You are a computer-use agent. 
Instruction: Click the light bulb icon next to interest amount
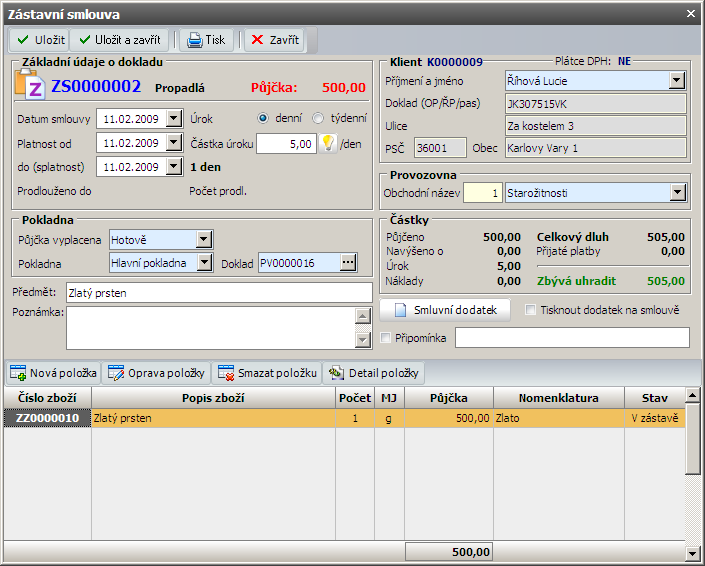pos(327,143)
